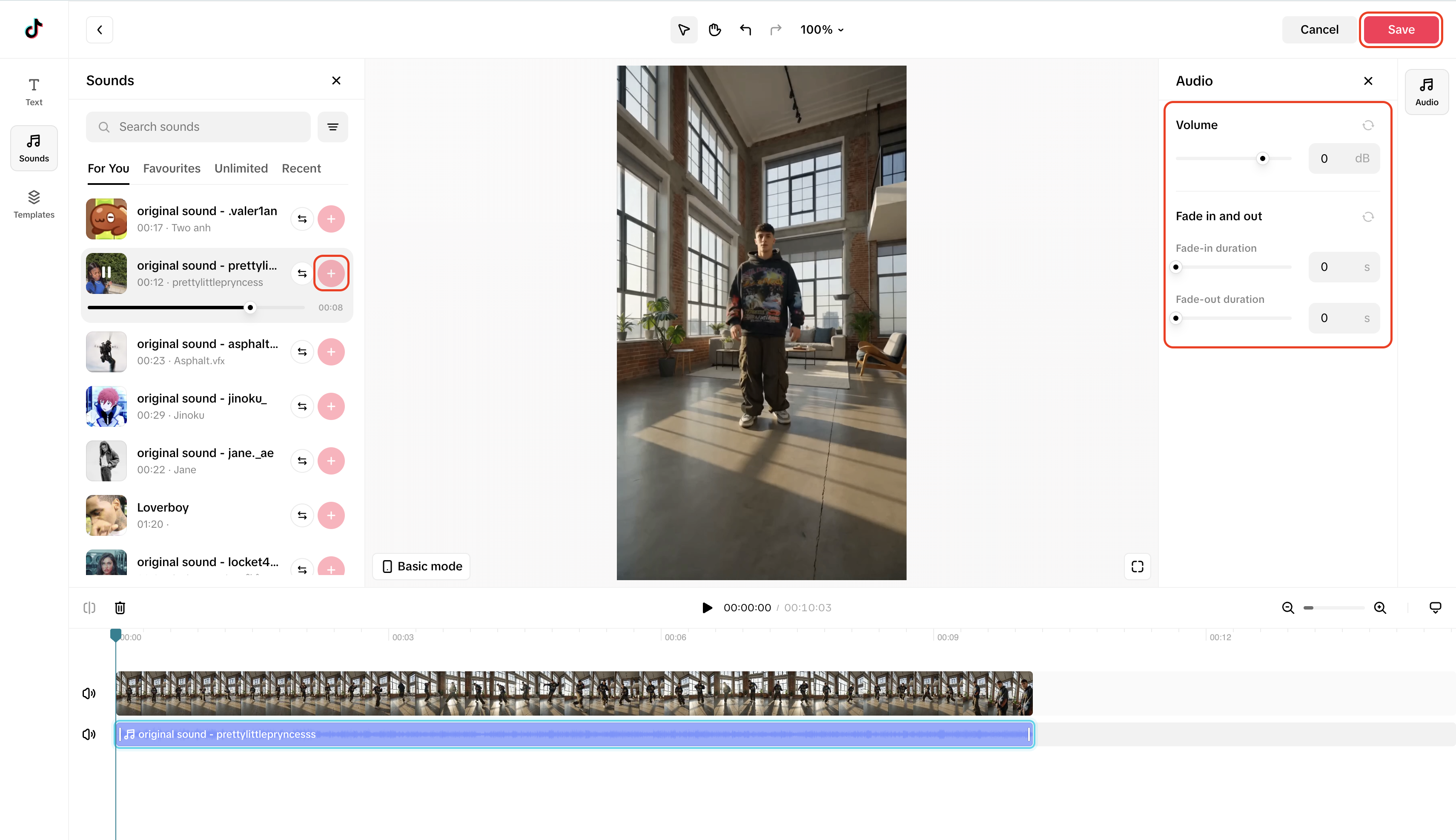Redo the last undone action
Image resolution: width=1456 pixels, height=840 pixels.
(776, 29)
